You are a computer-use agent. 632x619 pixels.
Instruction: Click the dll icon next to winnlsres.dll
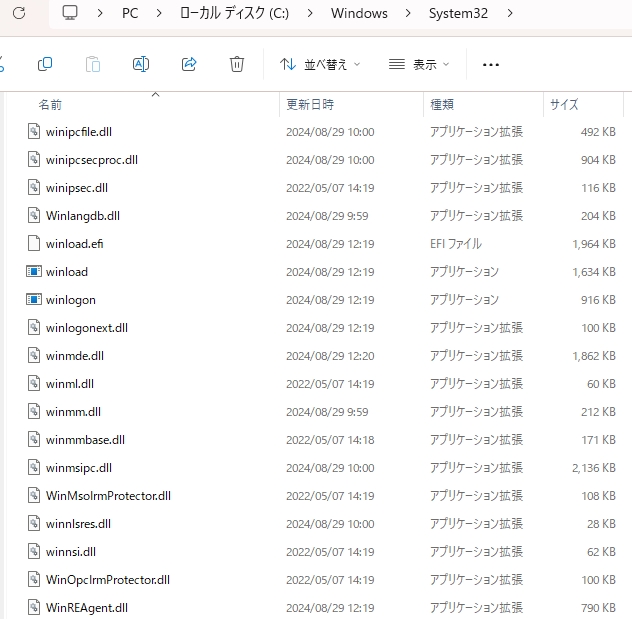click(x=34, y=523)
